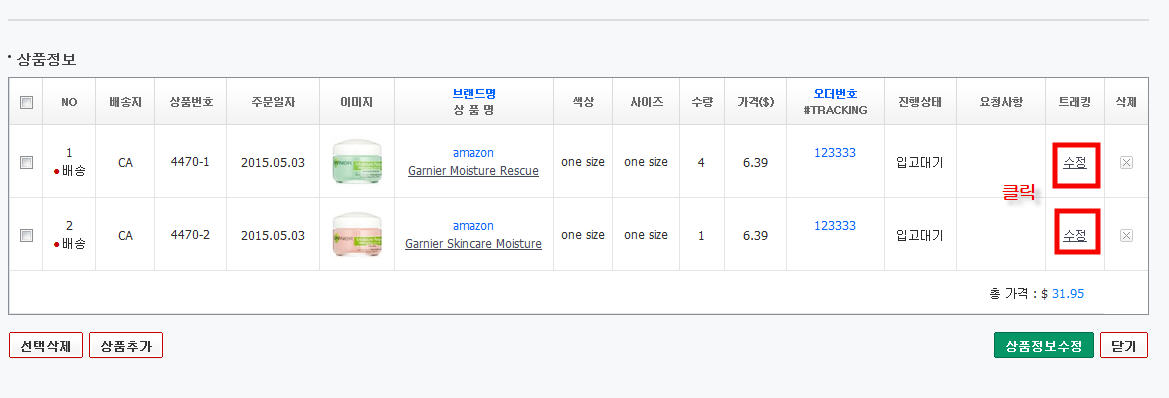This screenshot has height=398, width=1169.
Task: Click the 주문일자 column header
Action: [x=273, y=102]
